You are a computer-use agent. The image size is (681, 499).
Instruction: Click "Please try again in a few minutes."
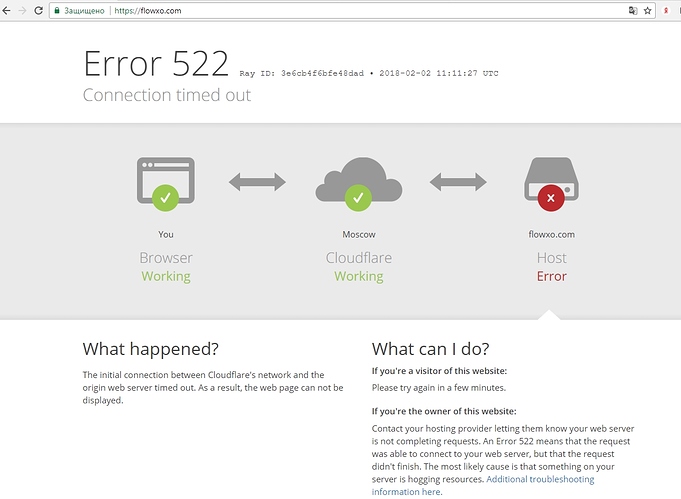click(x=439, y=388)
